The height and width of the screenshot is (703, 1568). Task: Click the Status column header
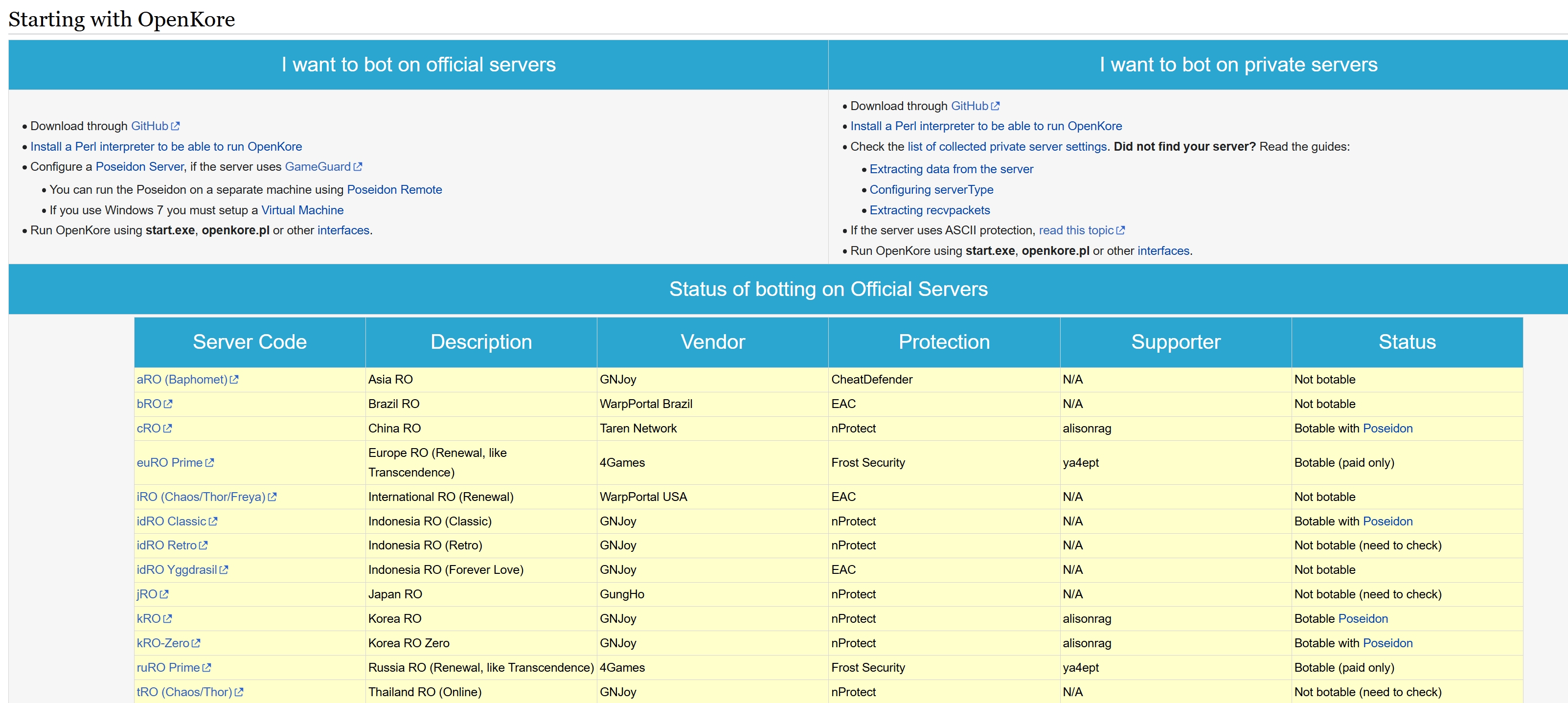pos(1406,342)
